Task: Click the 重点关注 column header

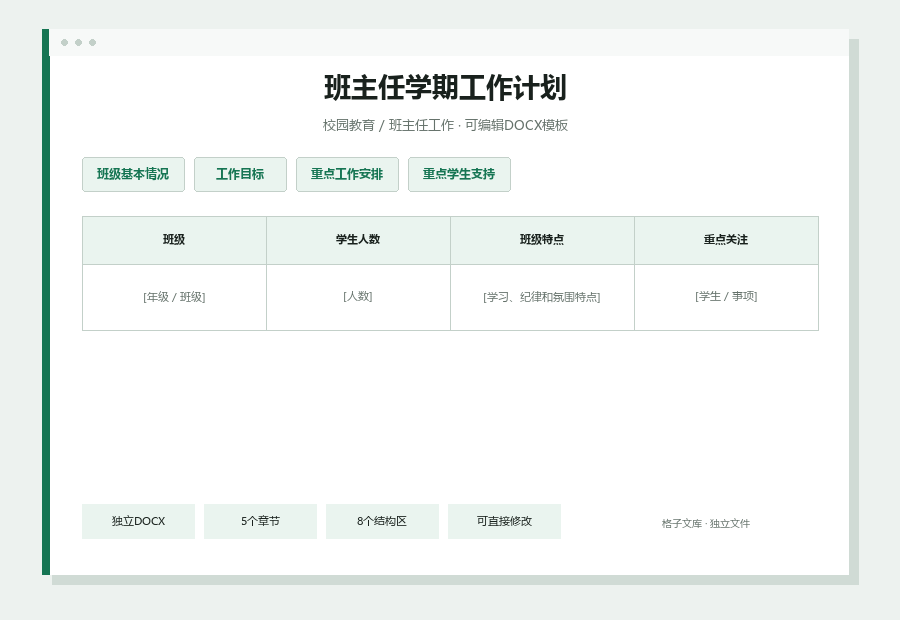Action: click(726, 240)
